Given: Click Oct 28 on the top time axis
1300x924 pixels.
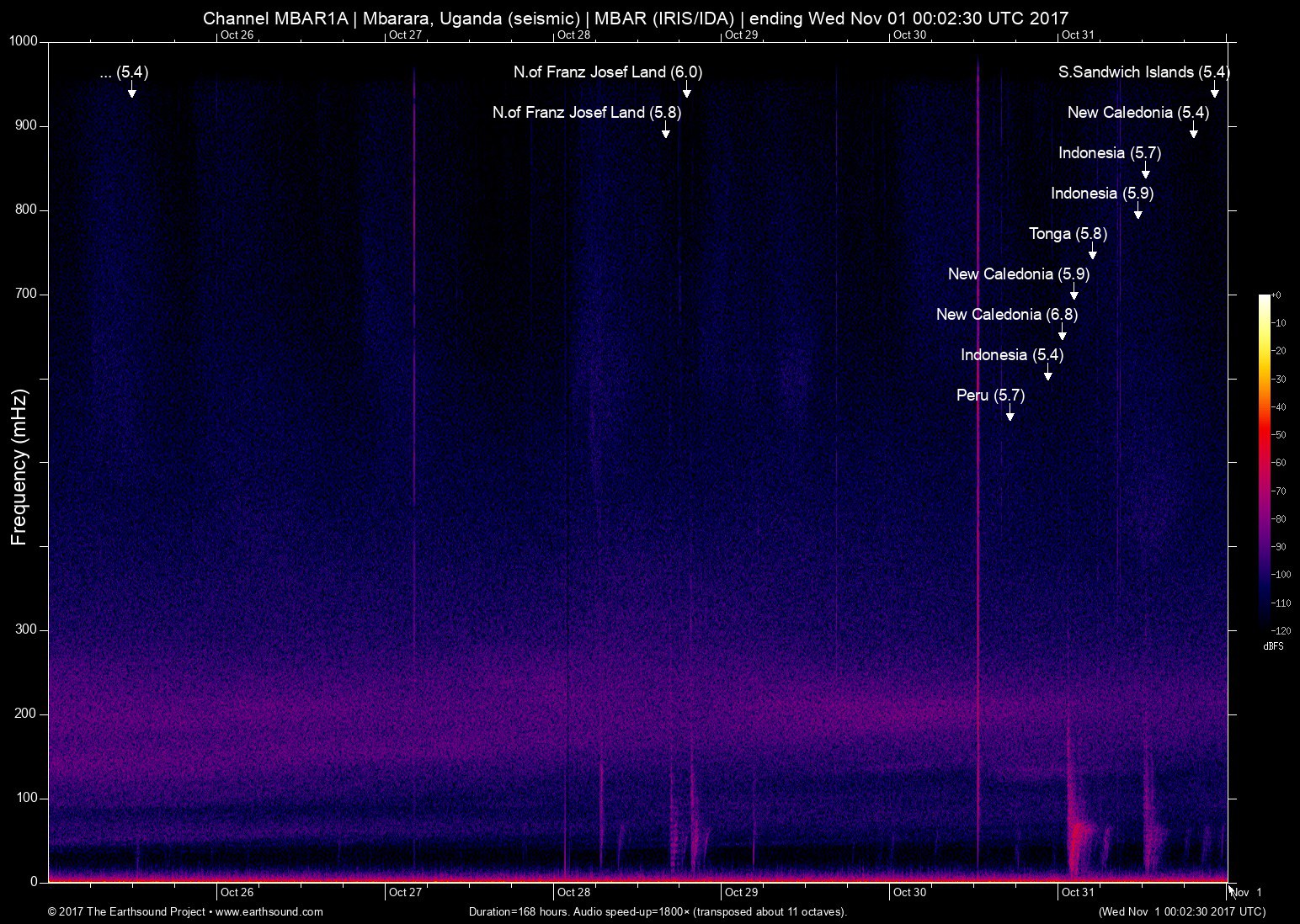Looking at the screenshot, I should (573, 35).
